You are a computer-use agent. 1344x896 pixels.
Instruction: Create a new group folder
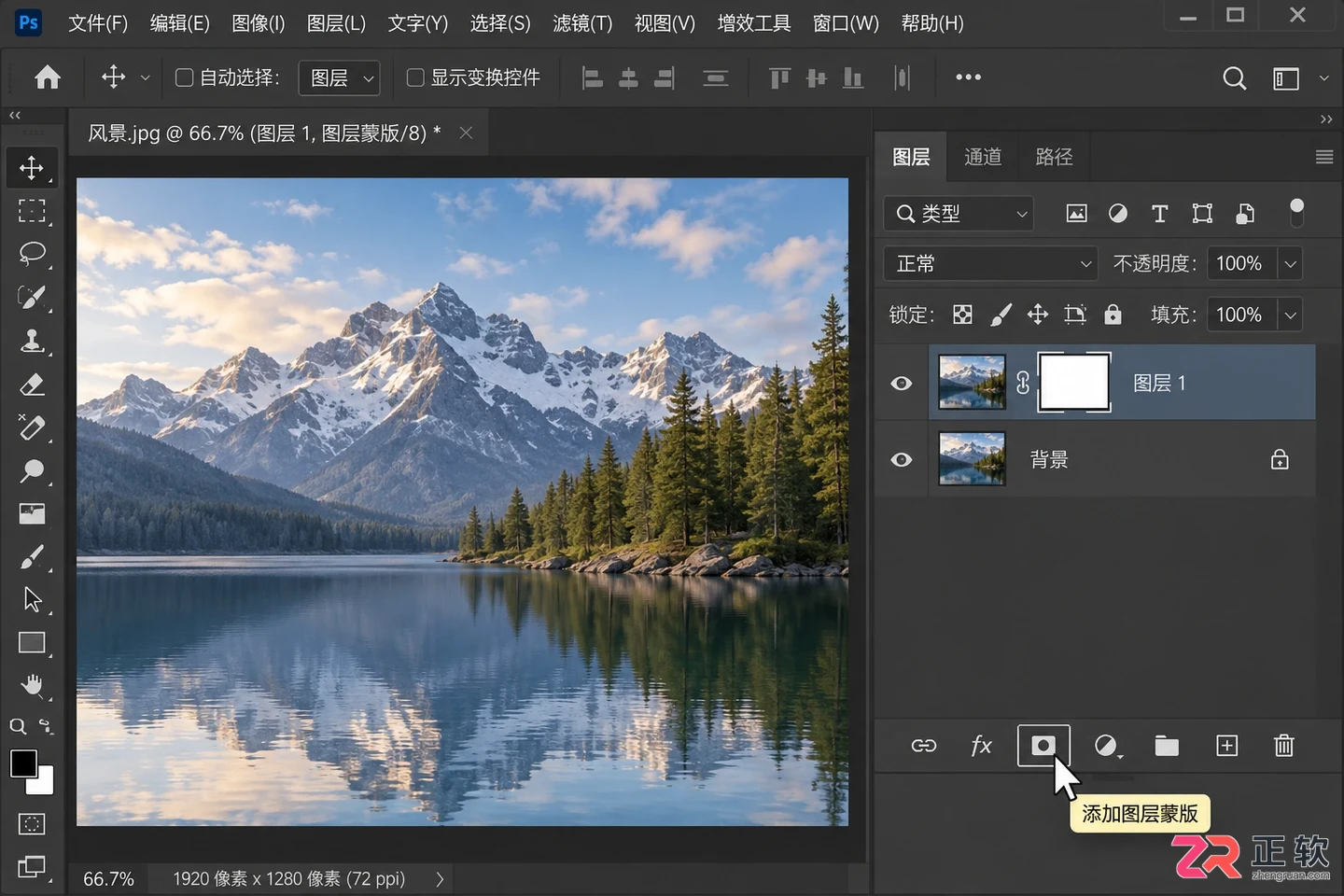1167,746
